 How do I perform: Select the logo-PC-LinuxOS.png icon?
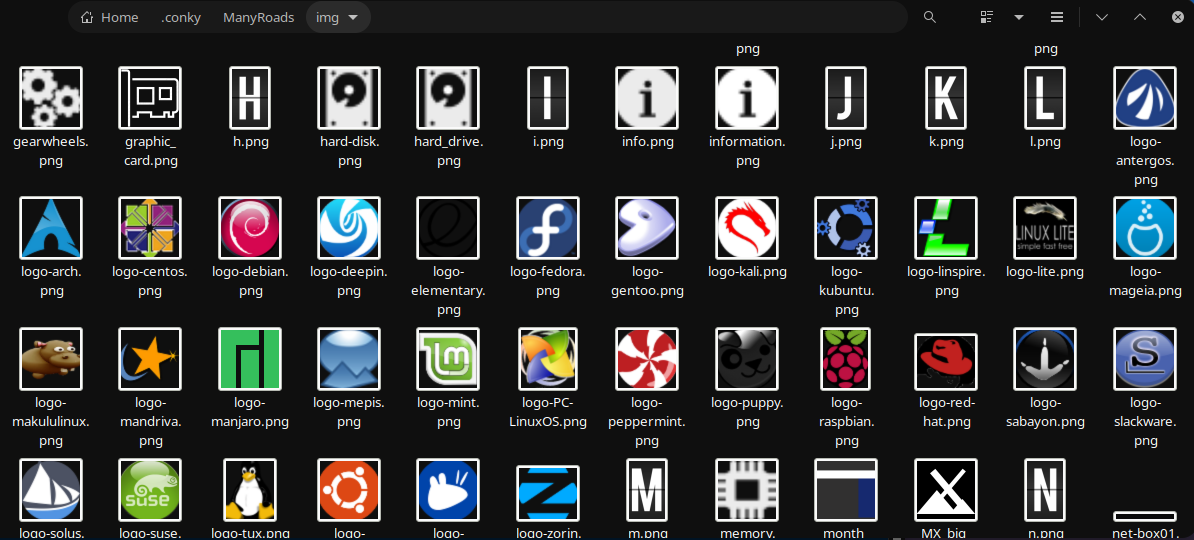pyautogui.click(x=548, y=359)
